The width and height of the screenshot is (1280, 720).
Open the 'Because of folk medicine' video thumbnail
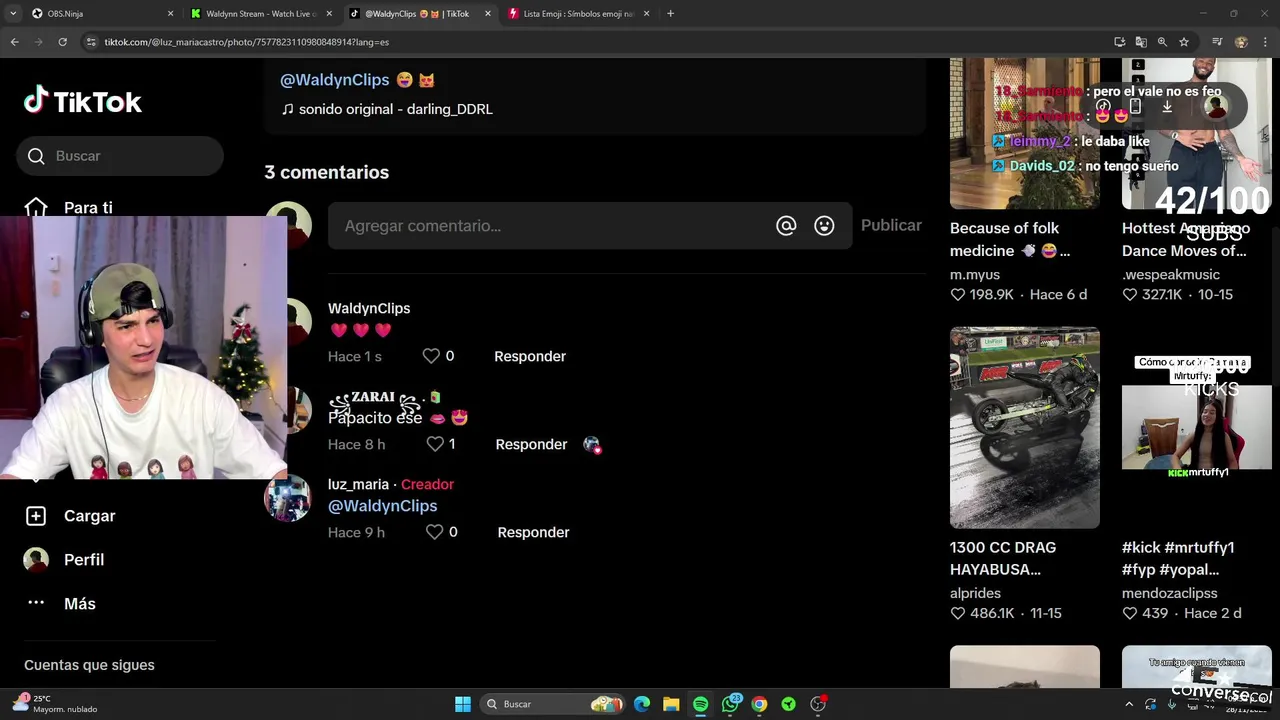click(1025, 133)
